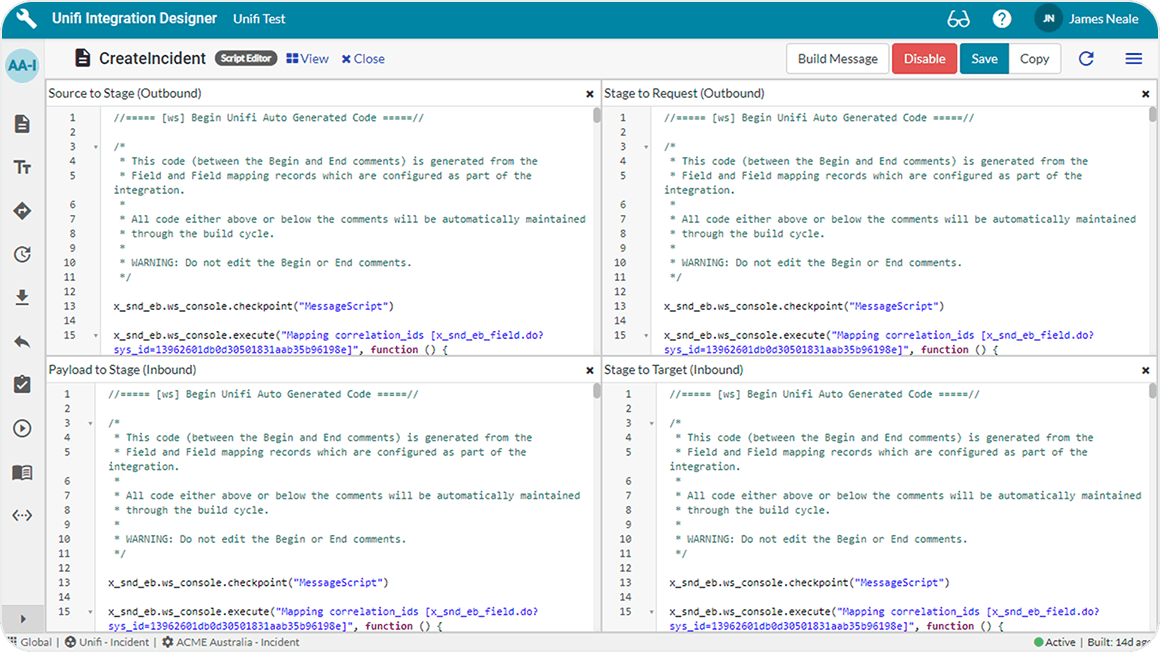Click Built: 14d ago status text
The height and width of the screenshot is (652, 1160).
click(x=1119, y=642)
